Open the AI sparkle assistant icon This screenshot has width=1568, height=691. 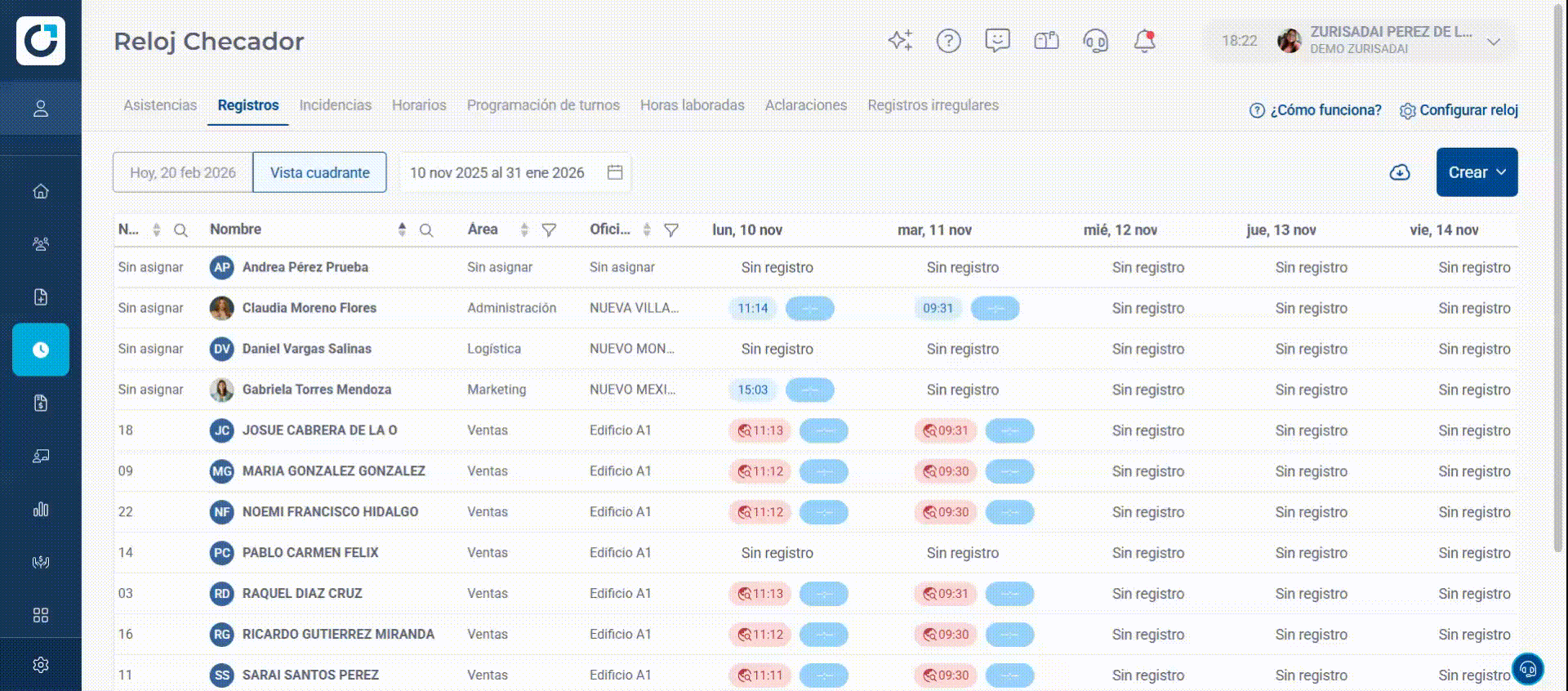pyautogui.click(x=900, y=41)
